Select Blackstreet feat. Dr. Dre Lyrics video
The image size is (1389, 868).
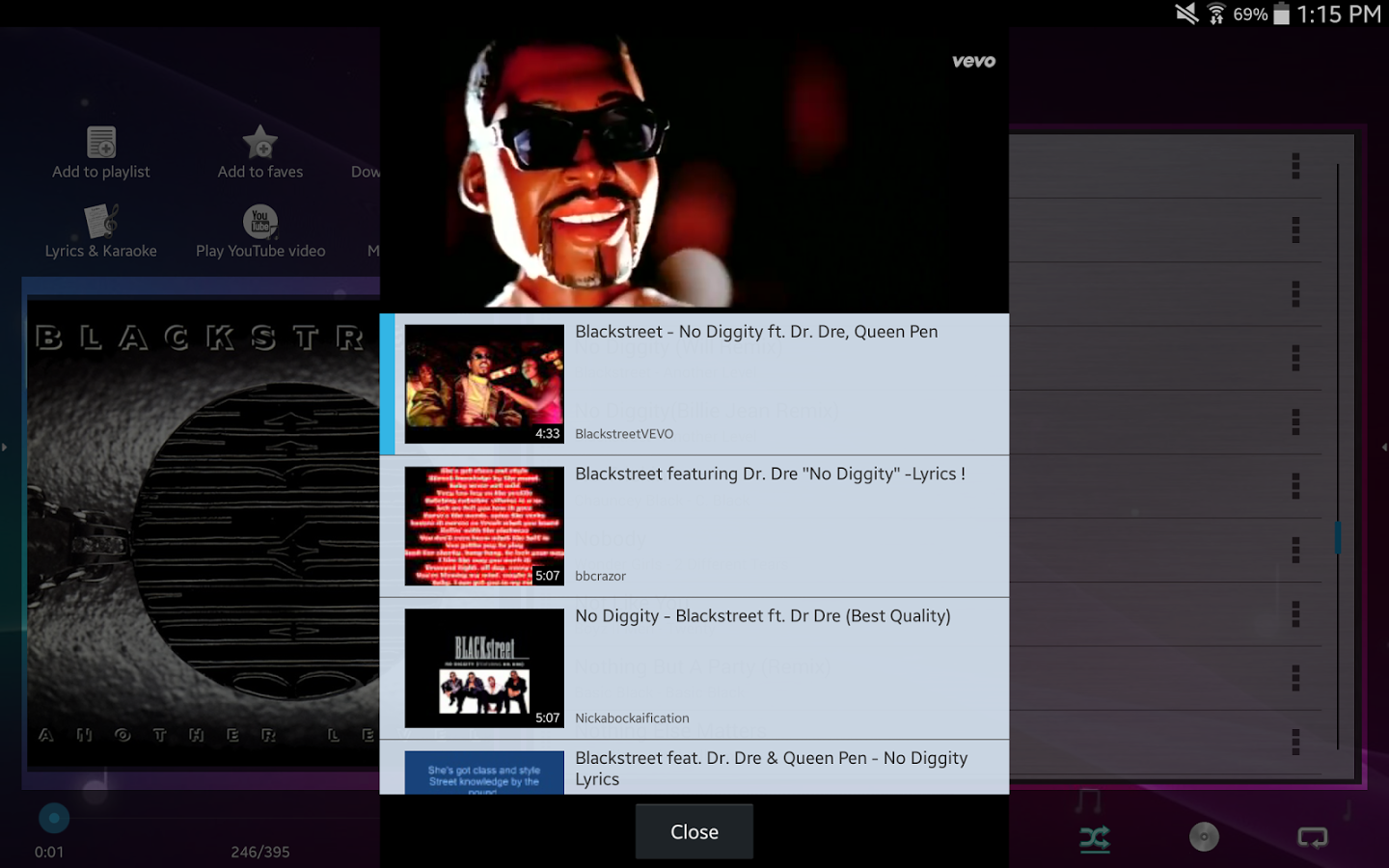point(694,769)
